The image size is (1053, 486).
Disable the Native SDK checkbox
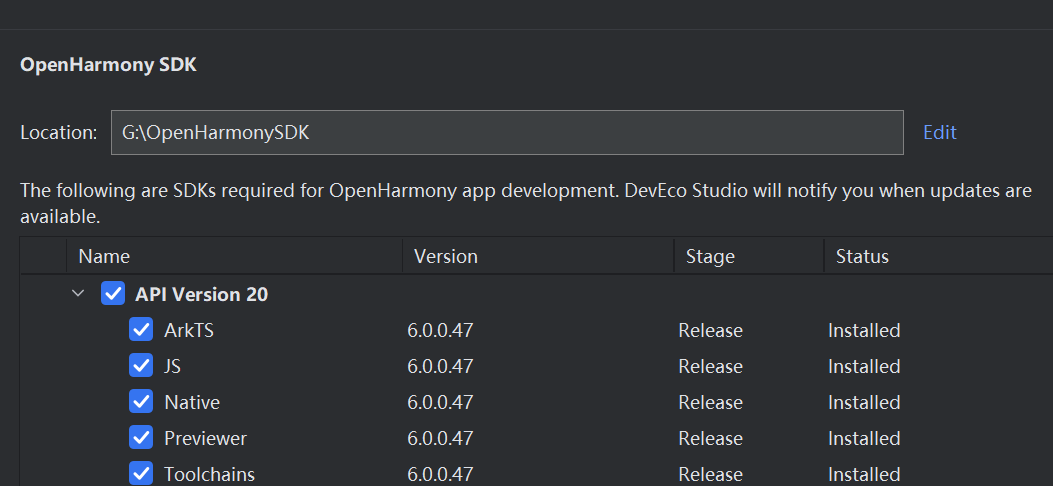141,403
